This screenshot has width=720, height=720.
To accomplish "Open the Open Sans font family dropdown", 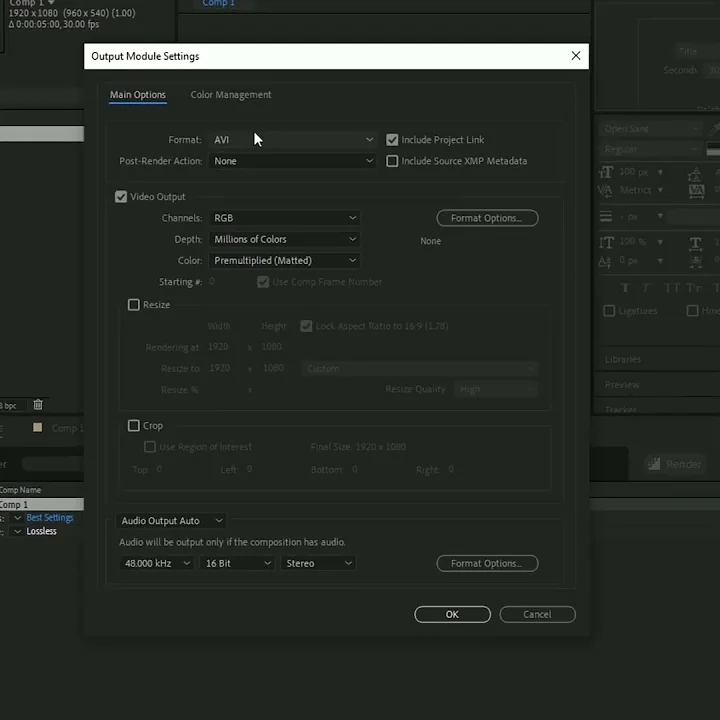I will [650, 129].
